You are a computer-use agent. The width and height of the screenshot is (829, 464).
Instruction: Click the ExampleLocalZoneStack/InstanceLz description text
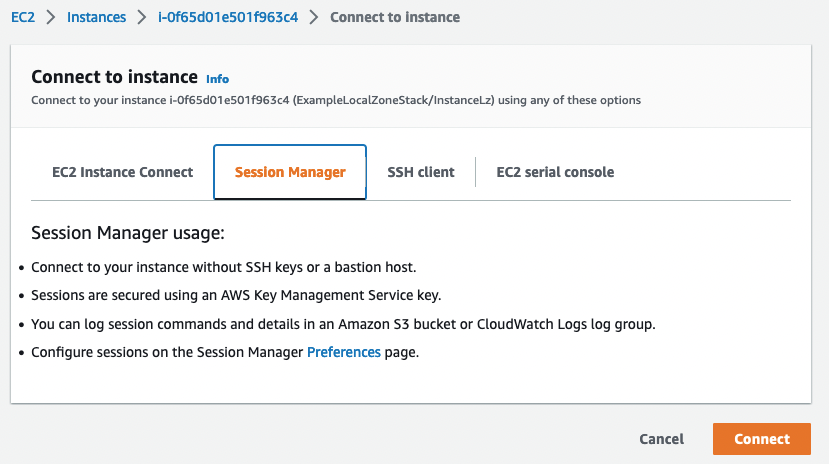click(394, 100)
